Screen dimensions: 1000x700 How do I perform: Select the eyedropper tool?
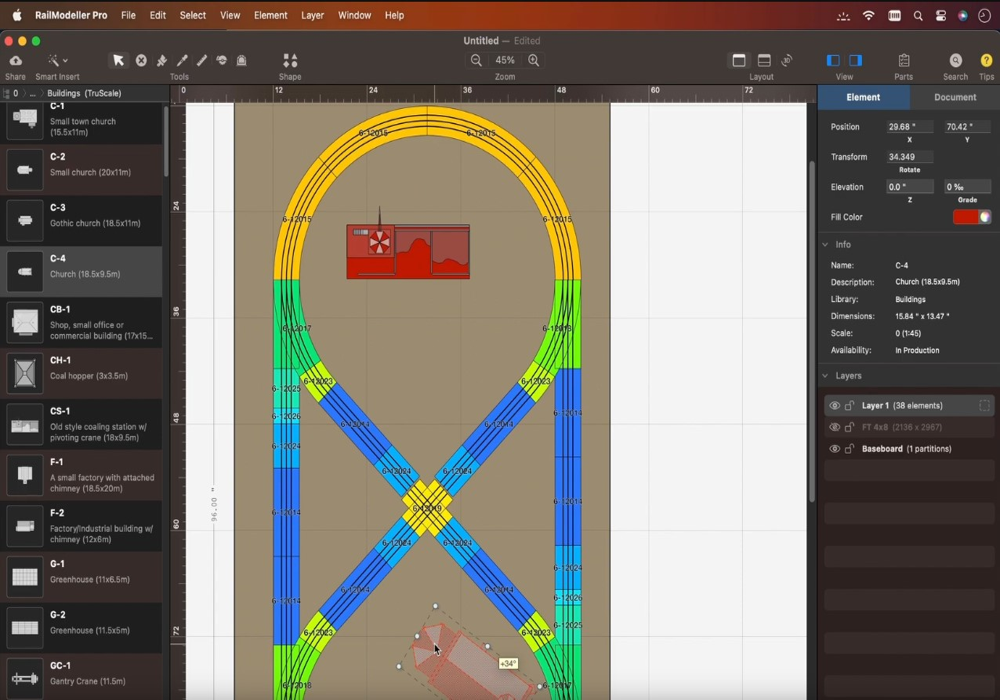(x=182, y=61)
